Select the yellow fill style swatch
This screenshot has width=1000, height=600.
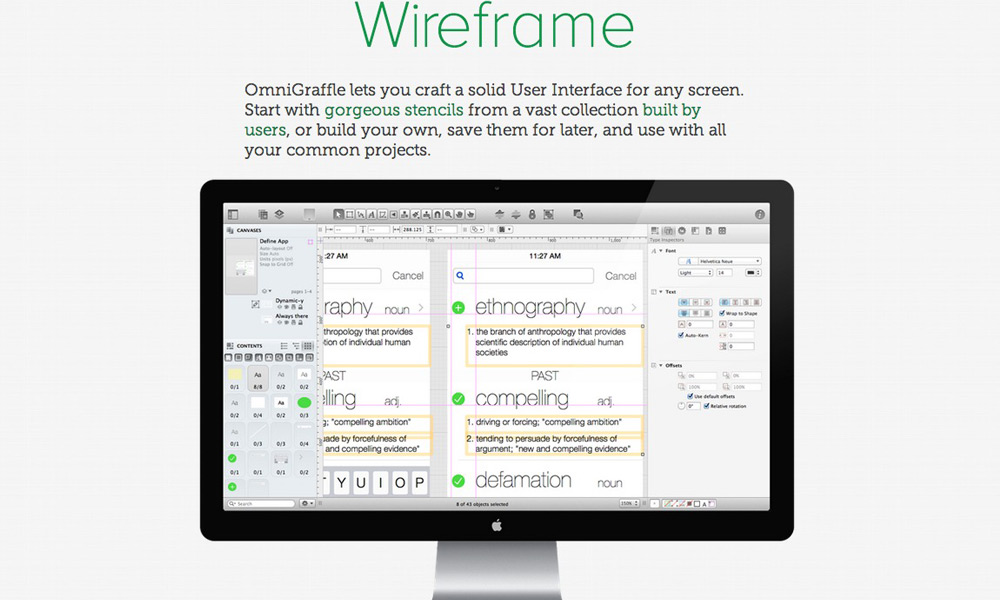tap(235, 374)
